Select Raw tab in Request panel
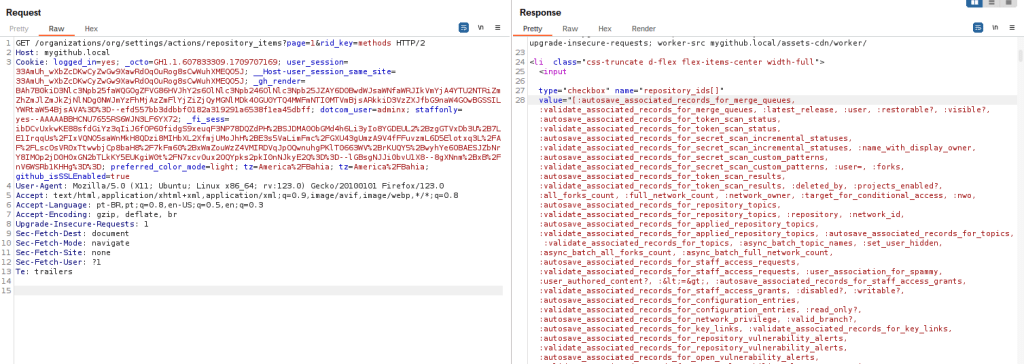This screenshot has width=1024, height=364. (56, 29)
